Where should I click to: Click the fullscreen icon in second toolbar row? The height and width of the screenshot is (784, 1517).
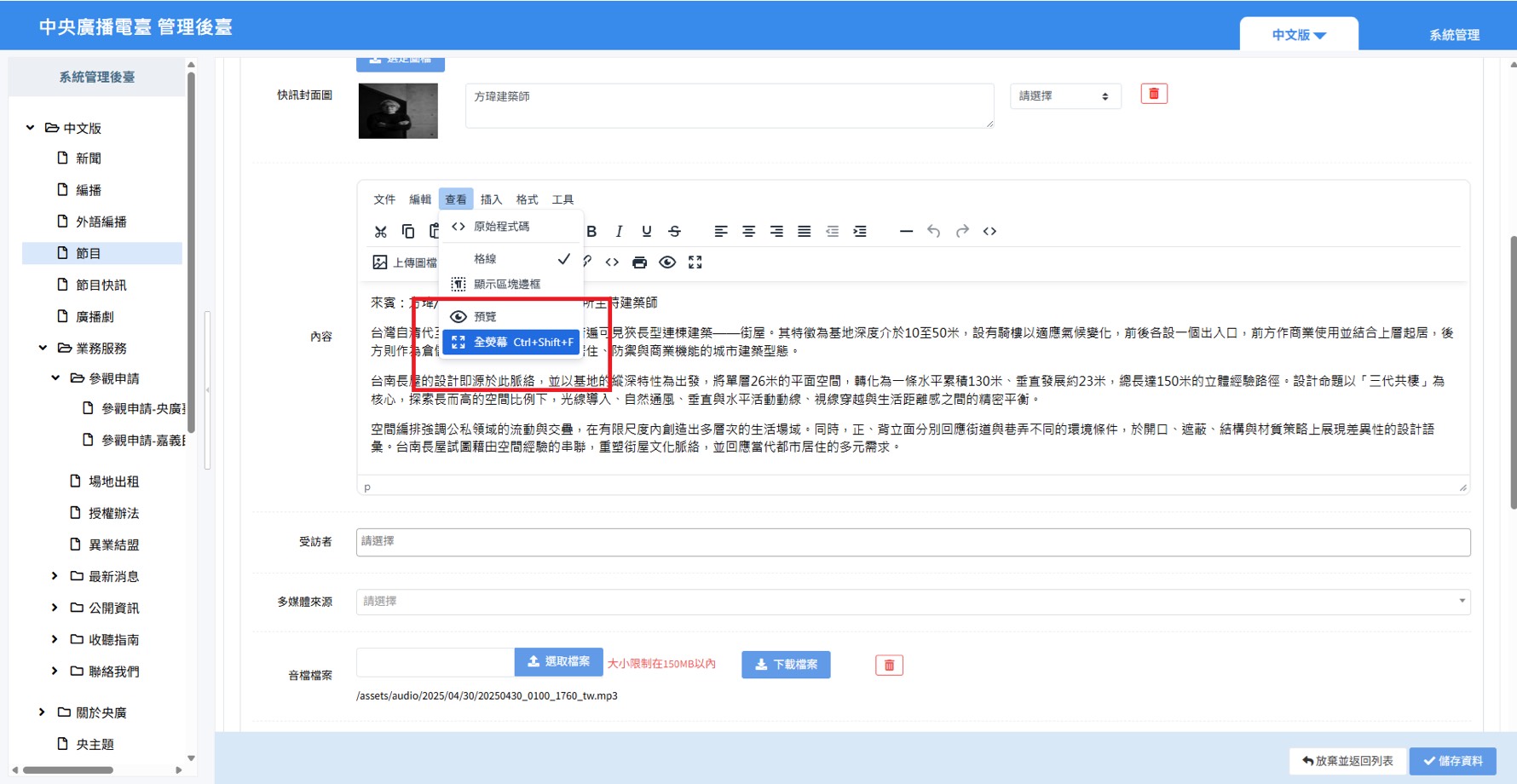pos(695,262)
